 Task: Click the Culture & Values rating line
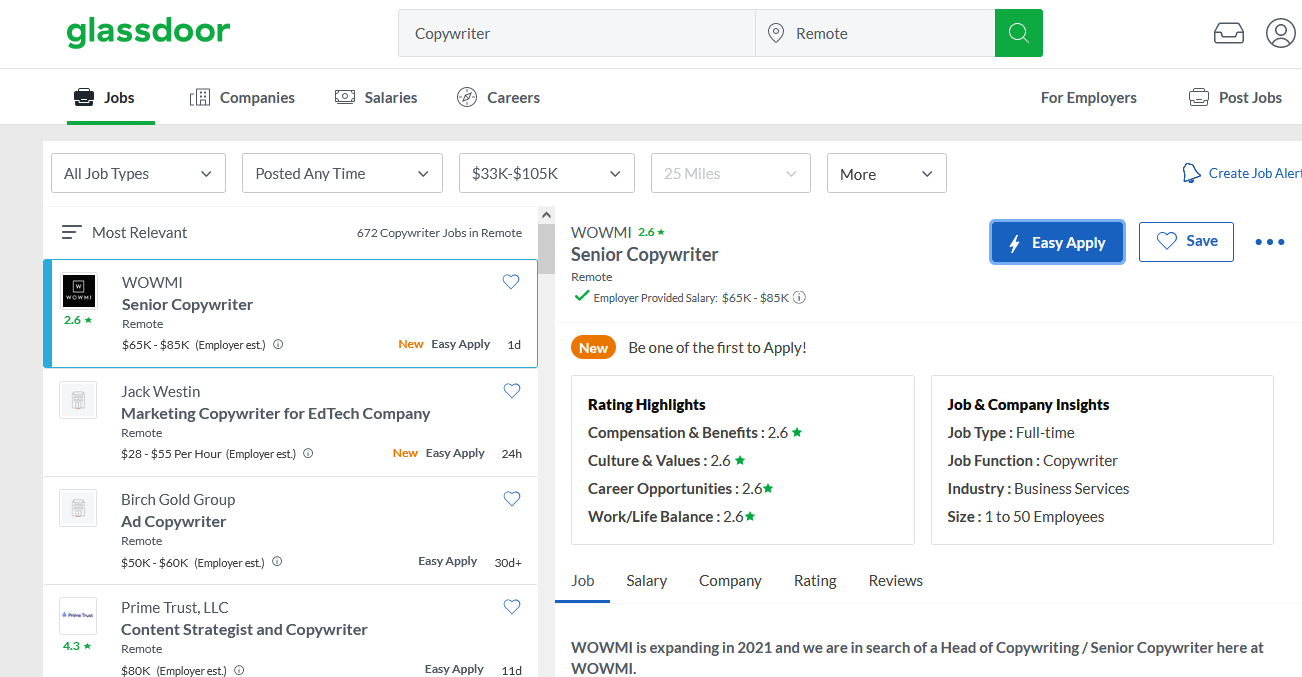[667, 461]
